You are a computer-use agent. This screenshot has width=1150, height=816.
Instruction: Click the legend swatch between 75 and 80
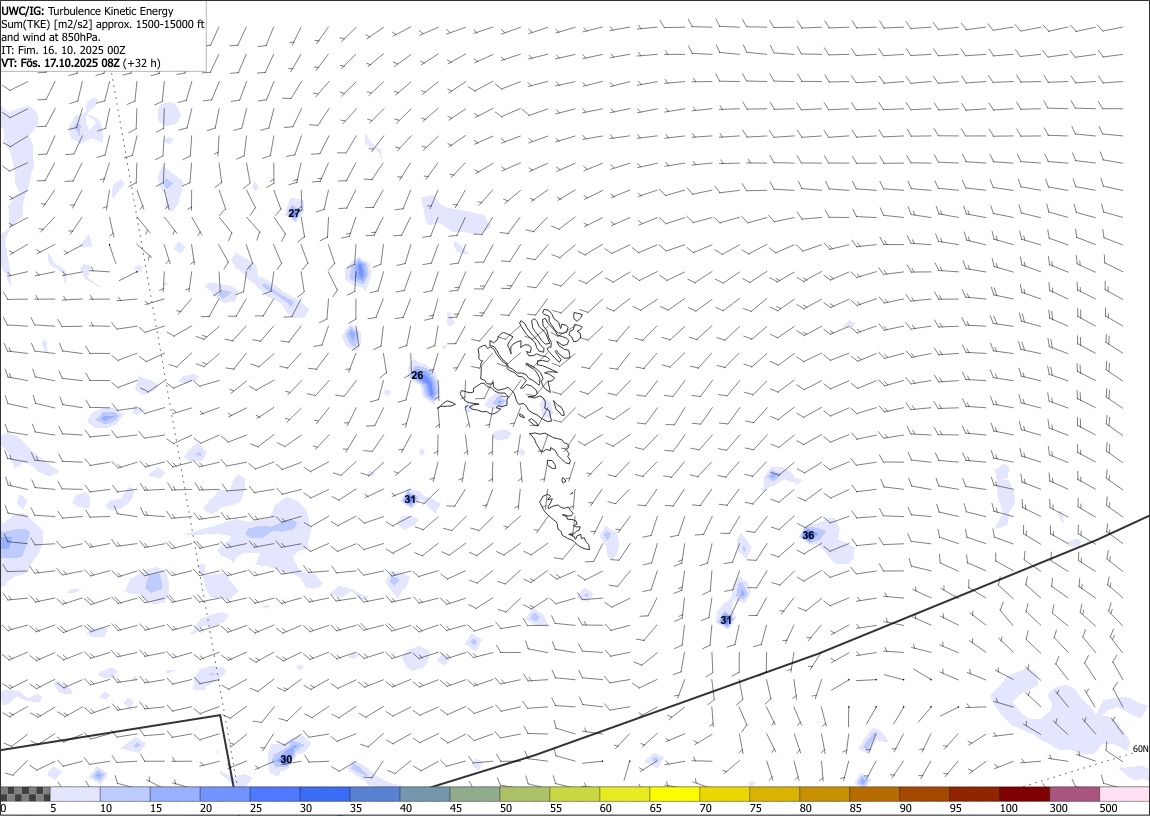coord(774,794)
